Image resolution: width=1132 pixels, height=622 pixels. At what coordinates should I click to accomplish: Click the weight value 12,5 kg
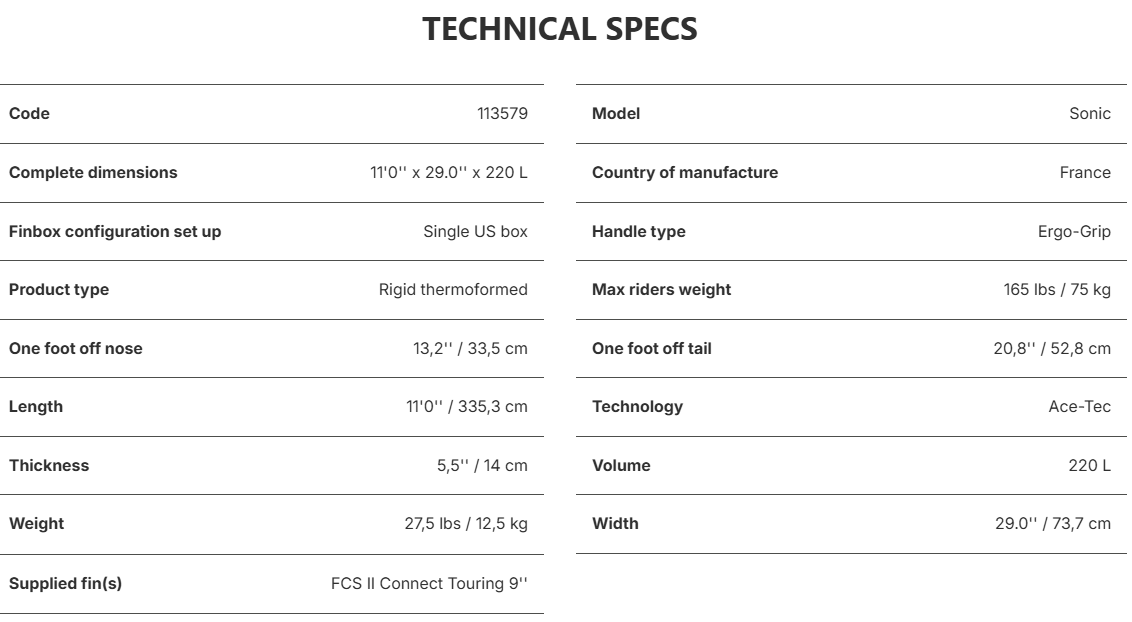point(466,523)
